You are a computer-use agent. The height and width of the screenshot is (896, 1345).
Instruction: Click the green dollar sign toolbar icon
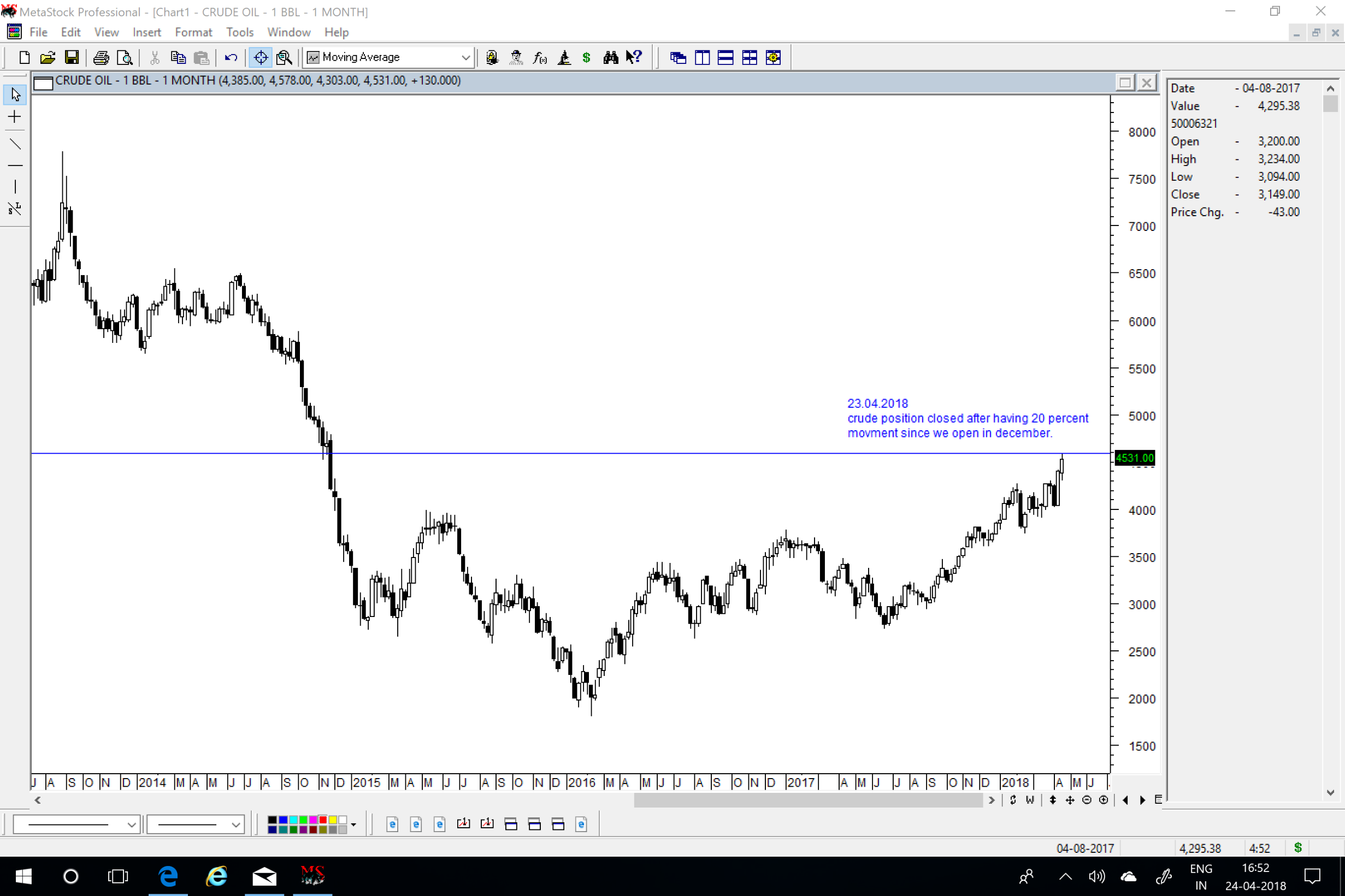tap(586, 57)
